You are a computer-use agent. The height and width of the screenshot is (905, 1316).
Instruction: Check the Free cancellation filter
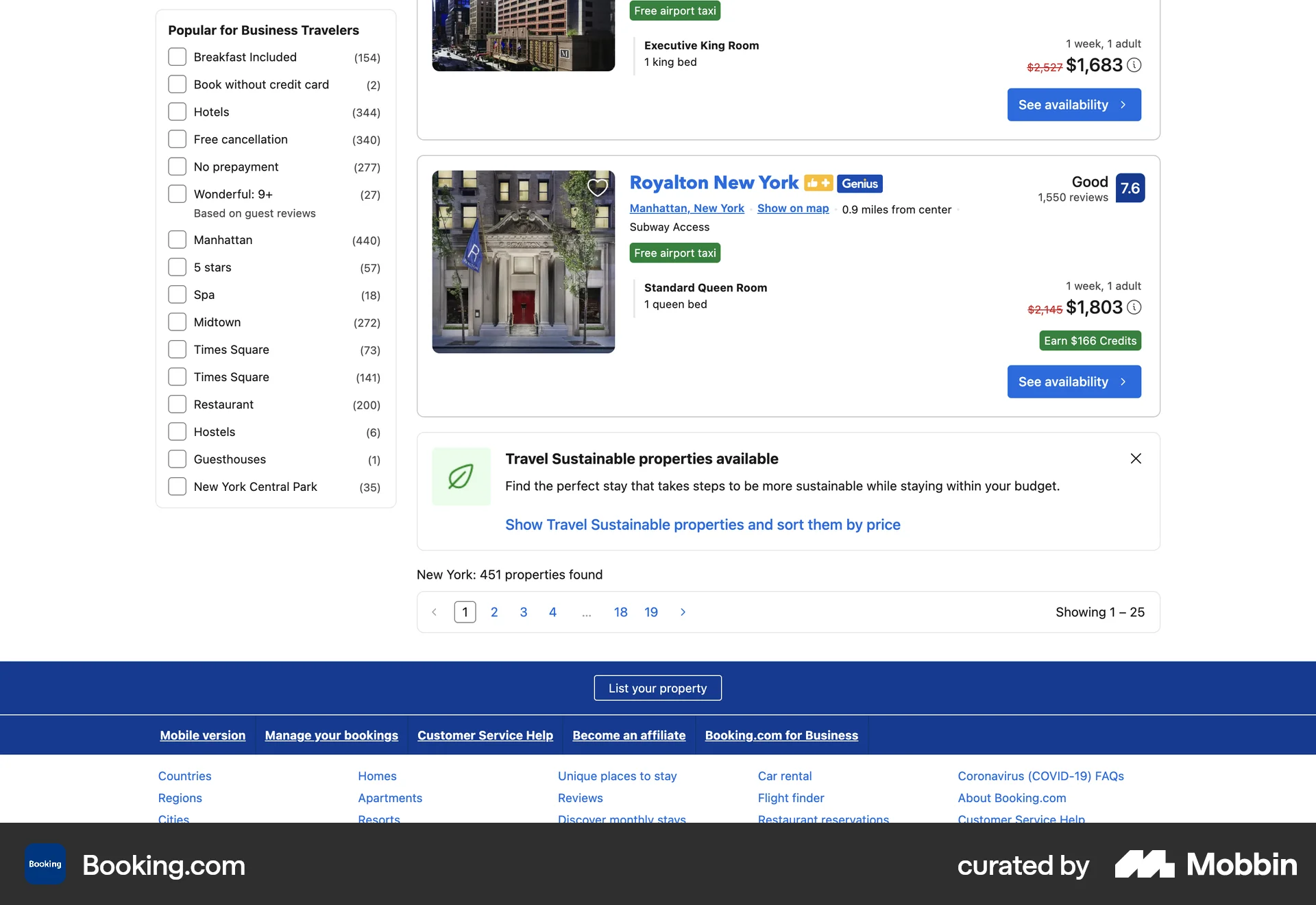[x=177, y=138]
